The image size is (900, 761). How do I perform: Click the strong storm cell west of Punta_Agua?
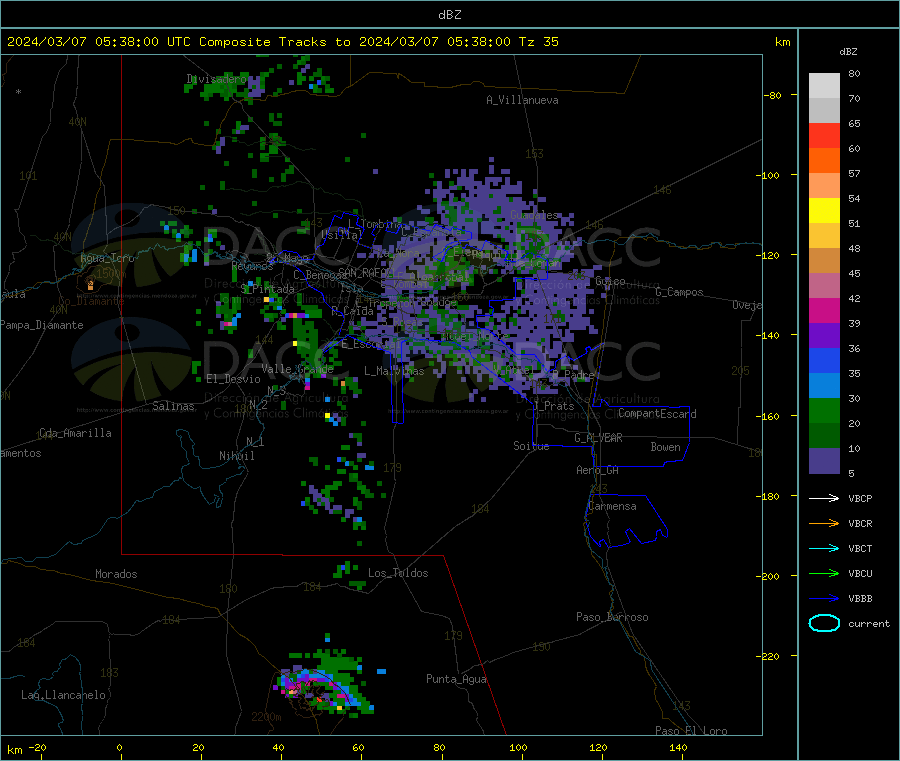click(x=323, y=683)
